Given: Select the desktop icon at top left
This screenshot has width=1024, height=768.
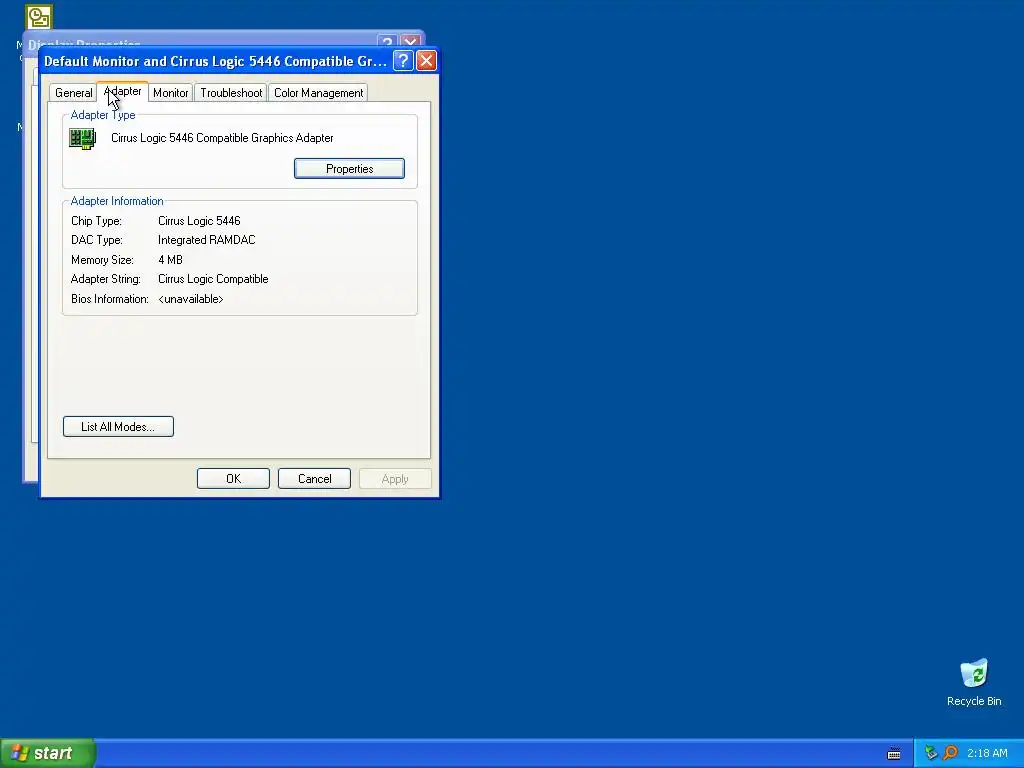Looking at the screenshot, I should (39, 17).
